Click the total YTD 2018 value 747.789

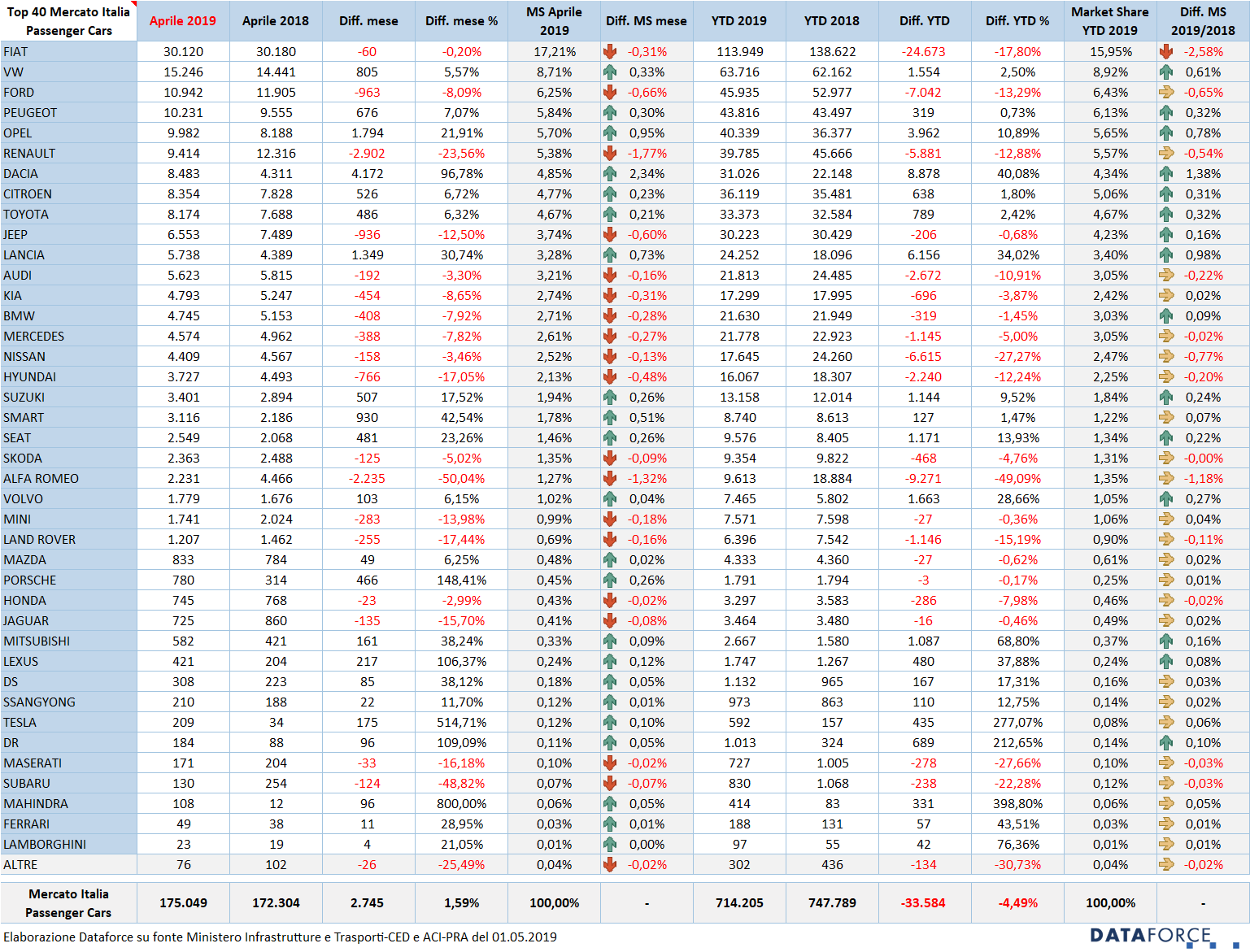(832, 902)
